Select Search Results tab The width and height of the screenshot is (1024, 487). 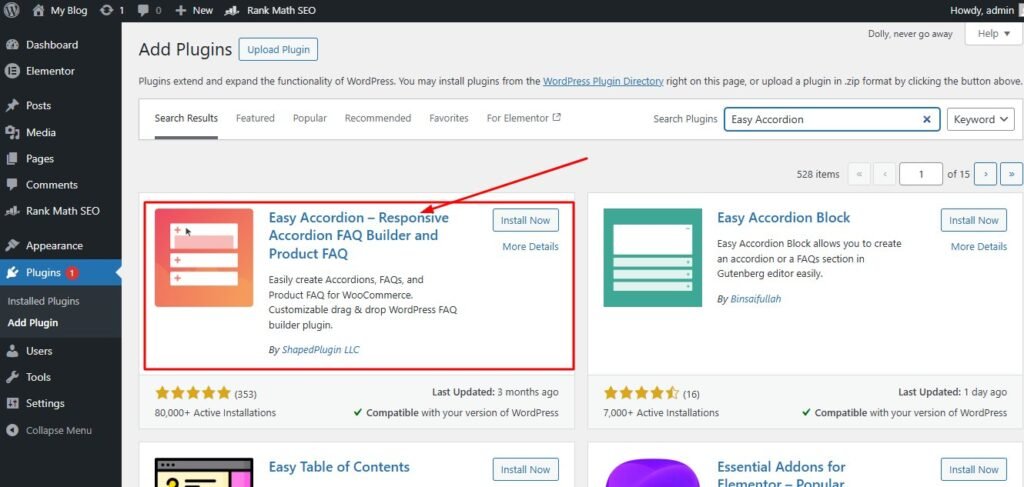click(186, 118)
